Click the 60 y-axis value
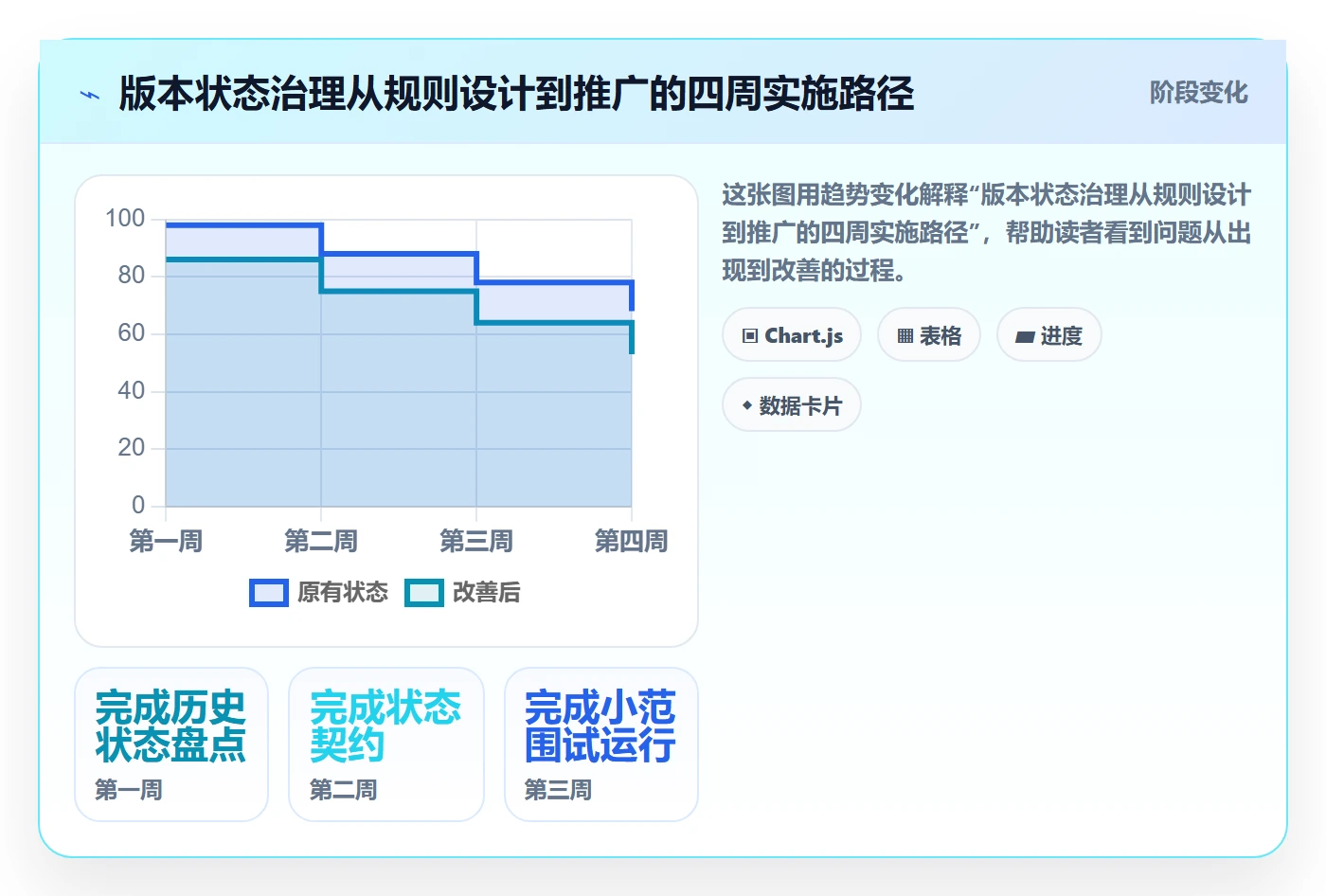The image size is (1326, 896). point(132,333)
